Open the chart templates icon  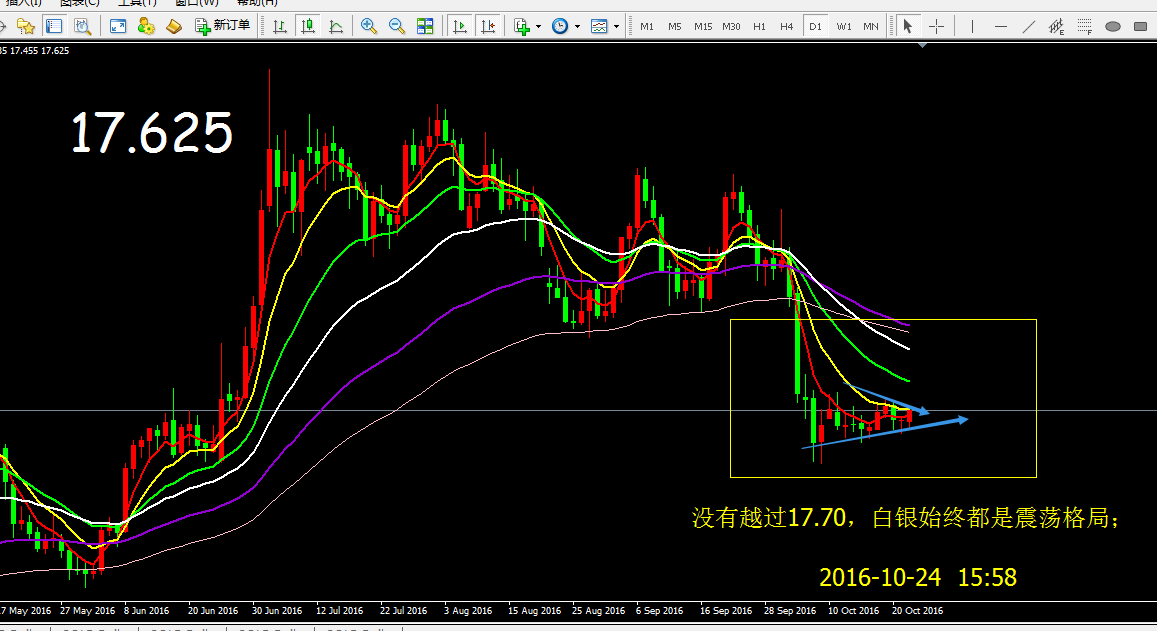point(599,27)
